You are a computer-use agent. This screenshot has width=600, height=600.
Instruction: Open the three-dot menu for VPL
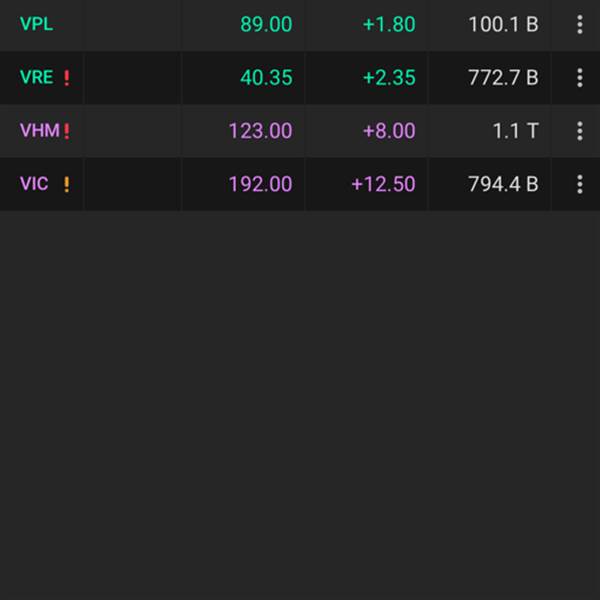[580, 24]
